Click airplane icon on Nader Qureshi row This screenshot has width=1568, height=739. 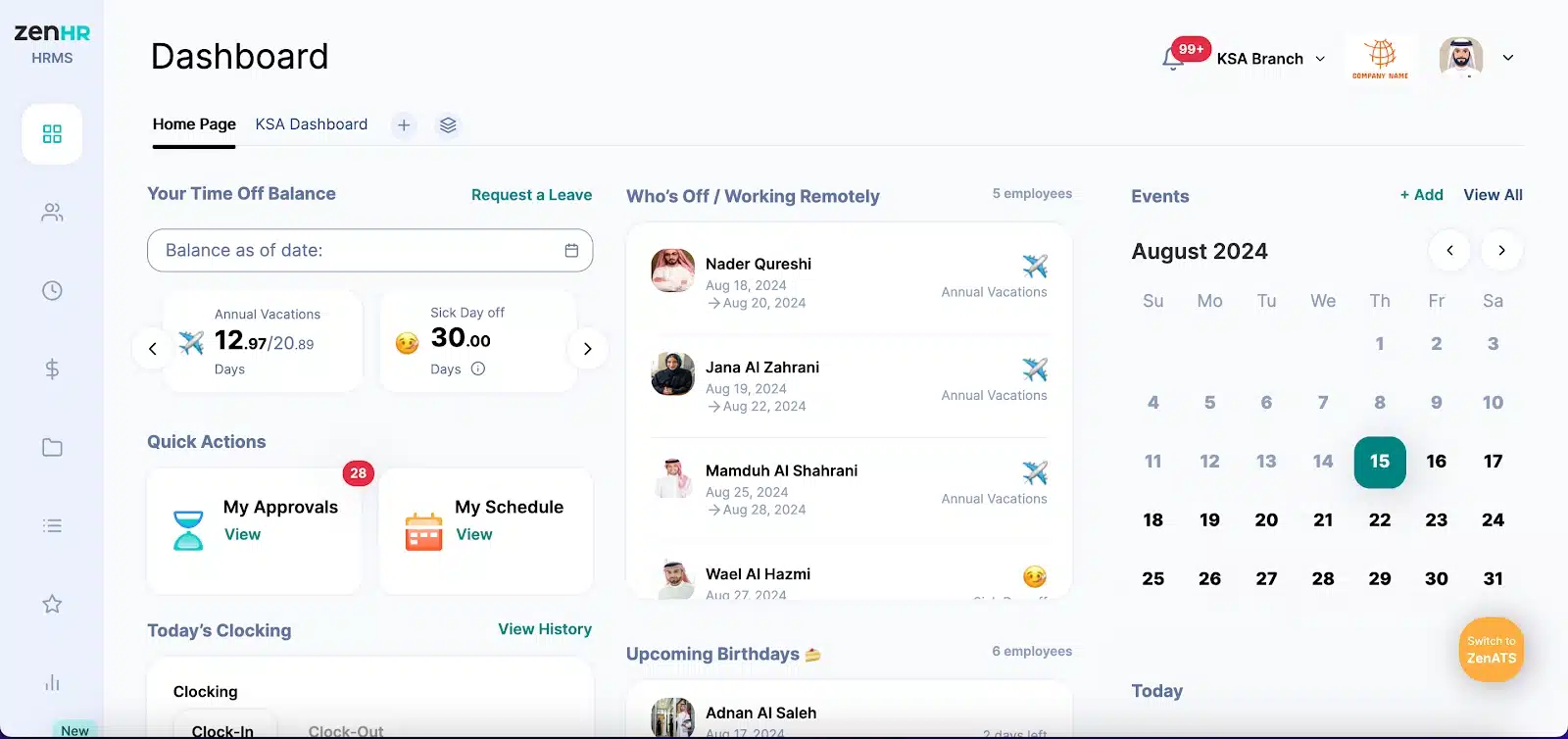[1035, 266]
